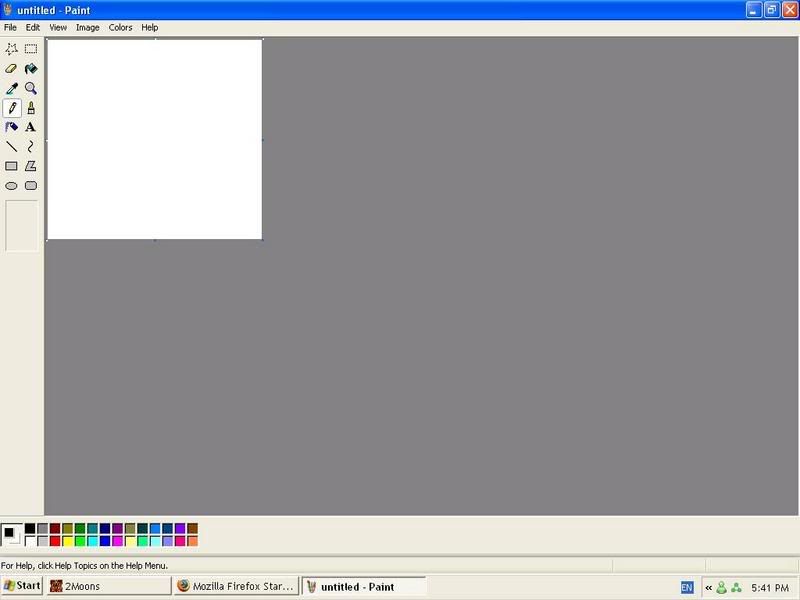Pick the Rounded Rectangle tool

(31, 185)
